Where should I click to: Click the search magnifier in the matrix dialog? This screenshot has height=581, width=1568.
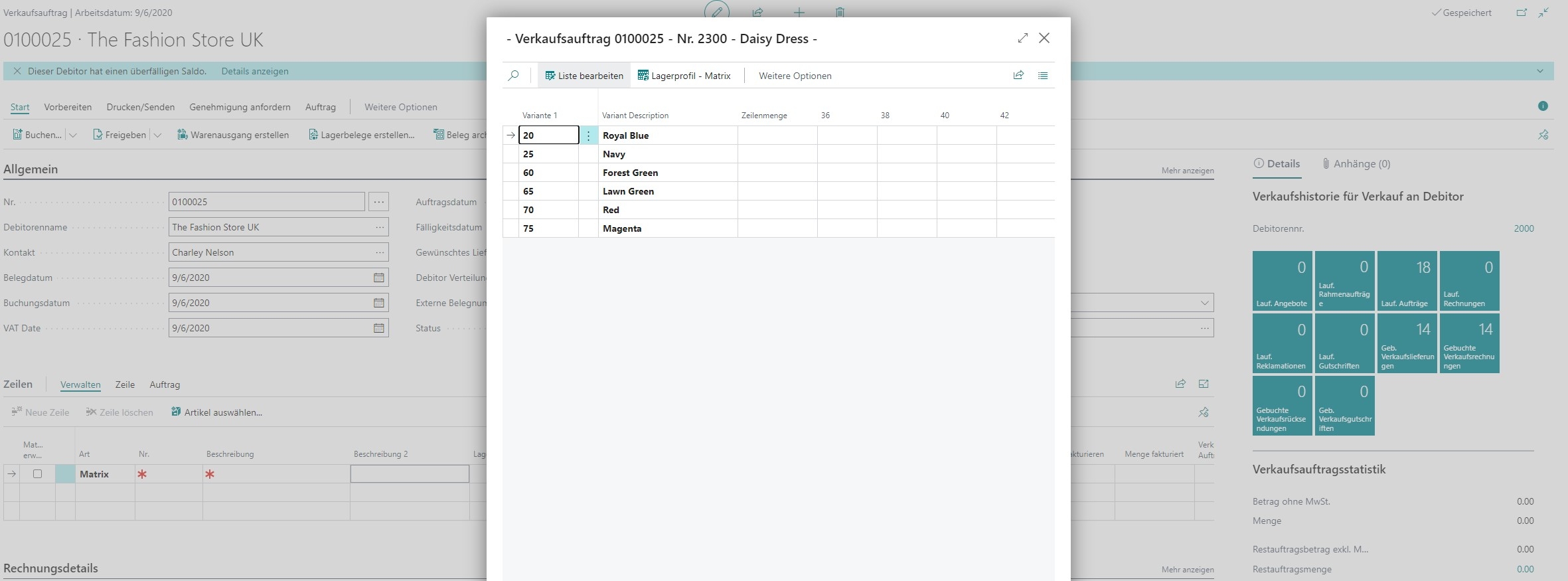(513, 76)
